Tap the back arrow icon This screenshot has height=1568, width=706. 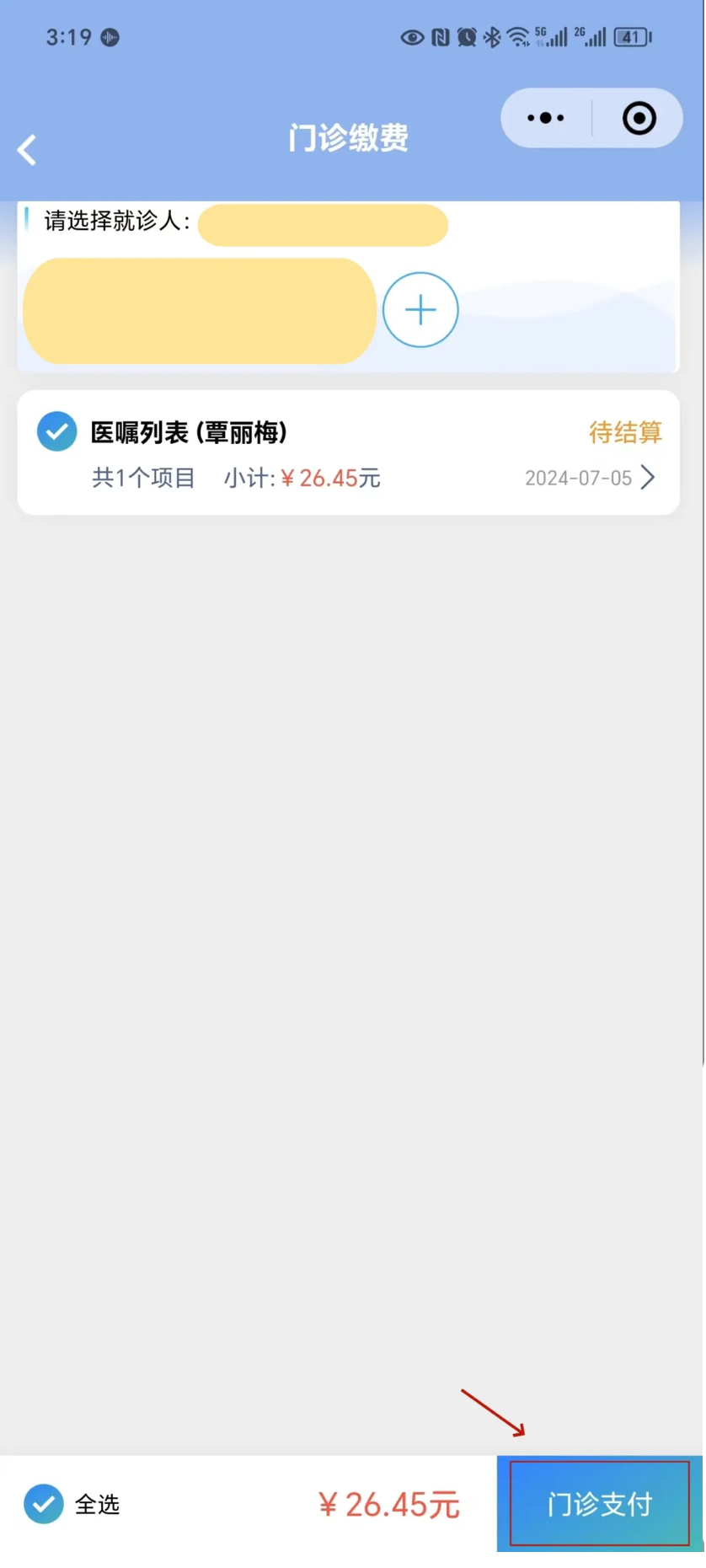(27, 150)
